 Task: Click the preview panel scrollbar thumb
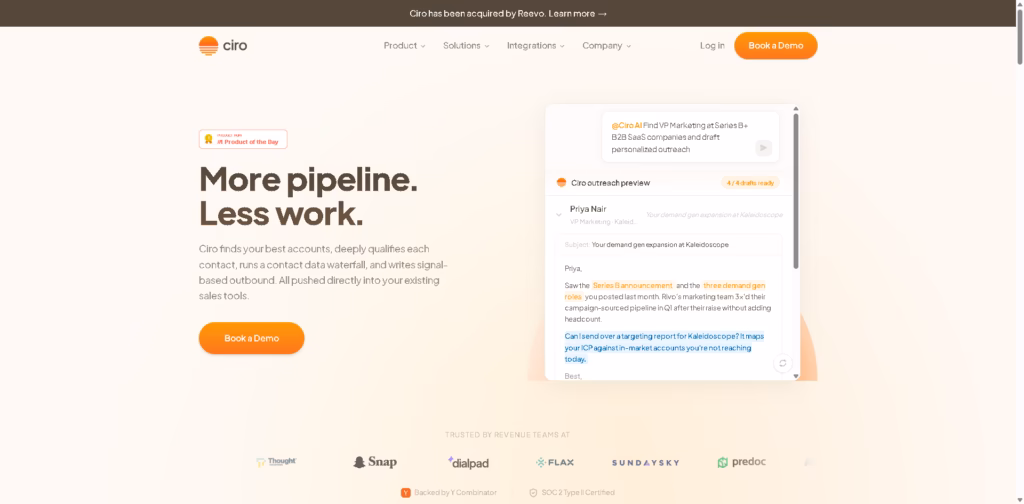pos(795,191)
